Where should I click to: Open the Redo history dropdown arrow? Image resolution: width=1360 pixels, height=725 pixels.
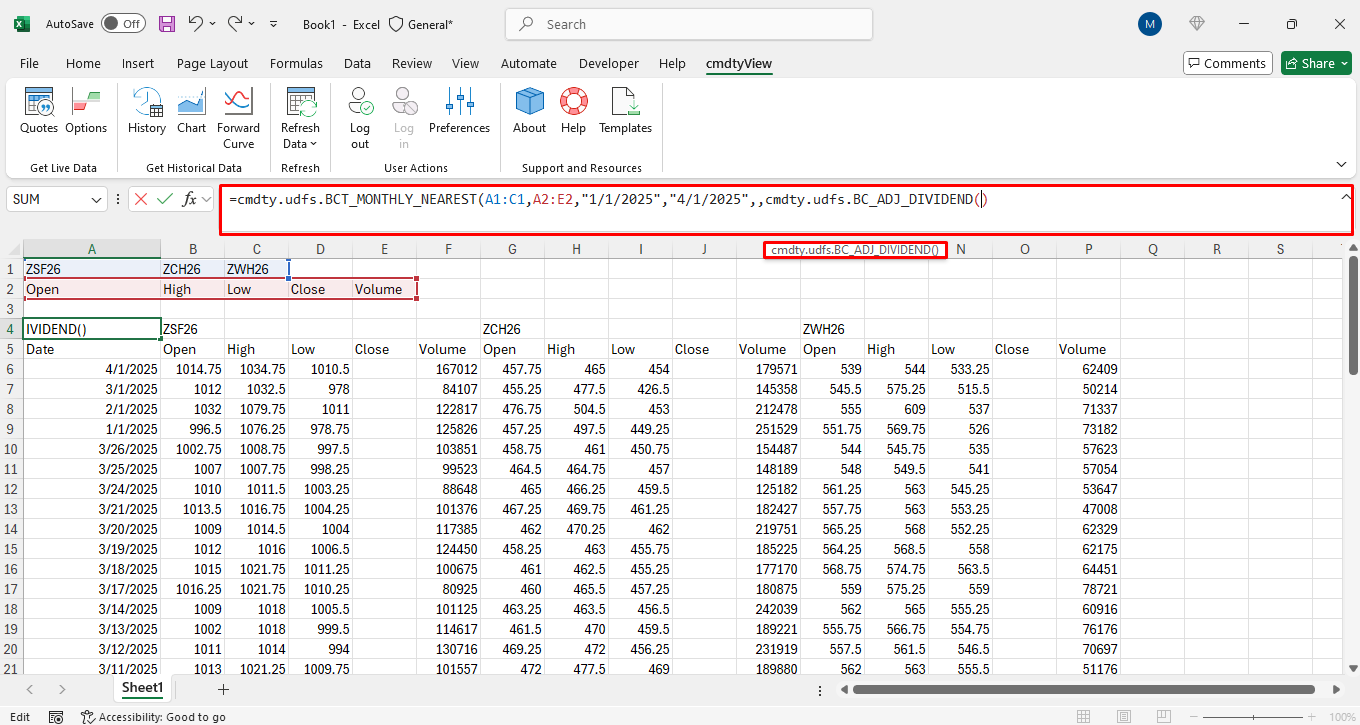251,24
